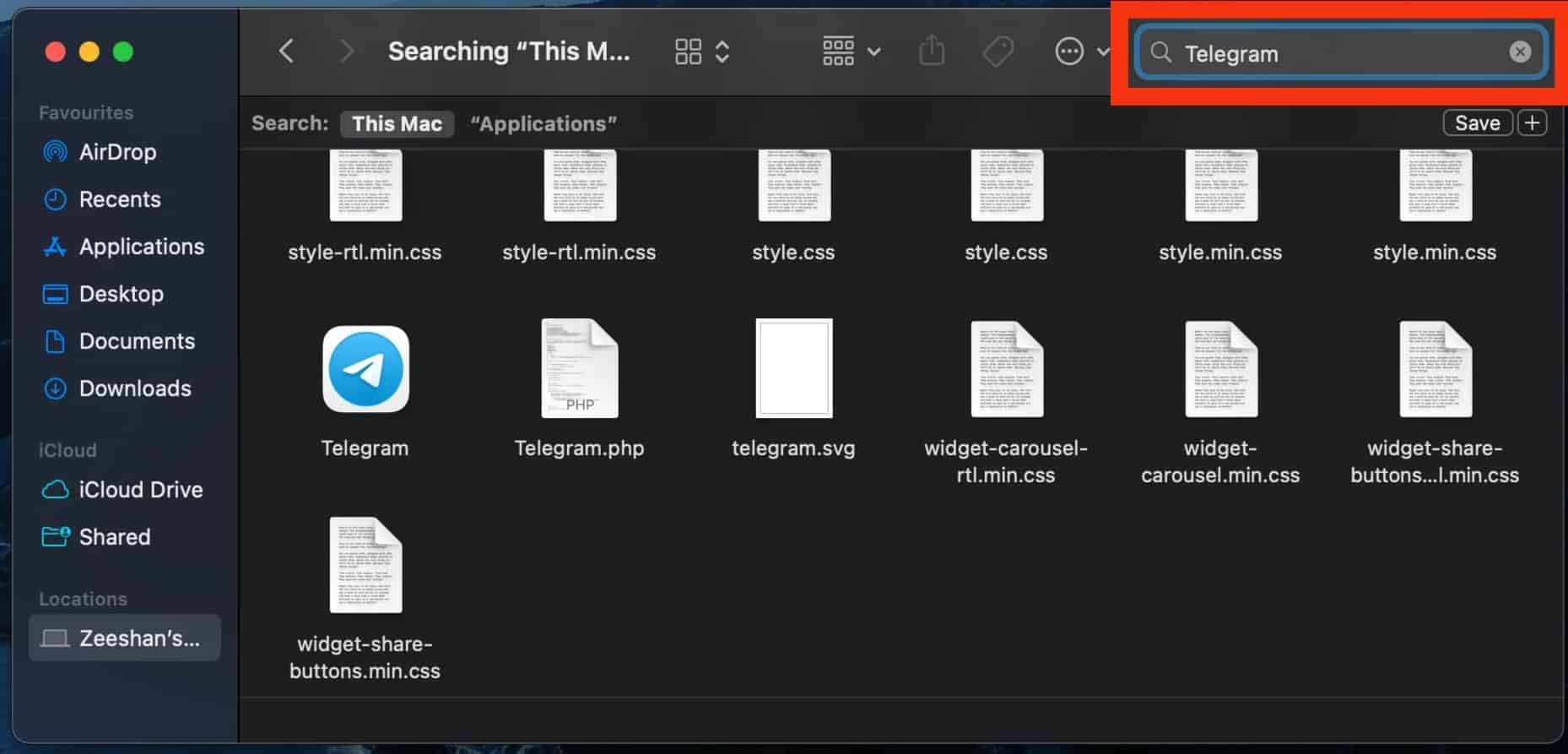Open Applications in the sidebar
Viewport: 1568px width, 754px height.
[x=125, y=247]
